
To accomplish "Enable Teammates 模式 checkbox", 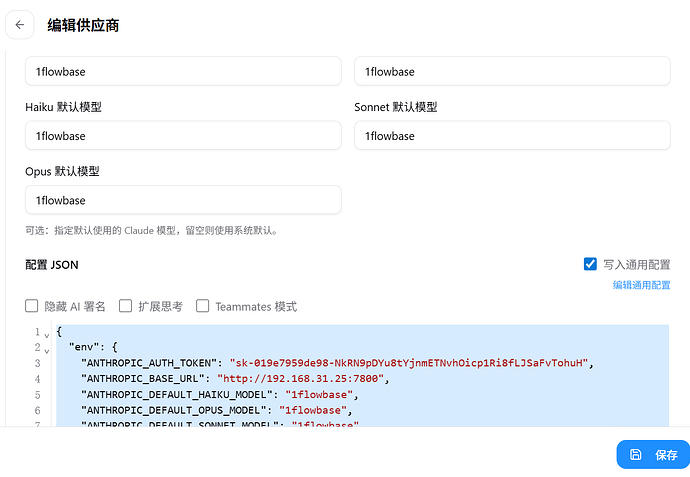I will tap(202, 306).
